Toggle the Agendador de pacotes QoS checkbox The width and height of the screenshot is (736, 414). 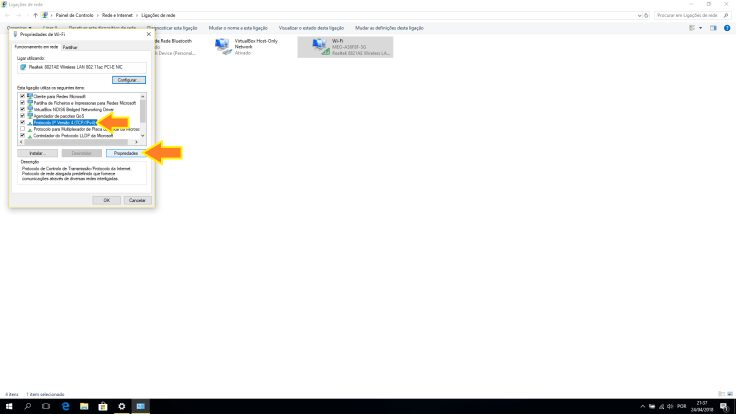click(x=22, y=115)
